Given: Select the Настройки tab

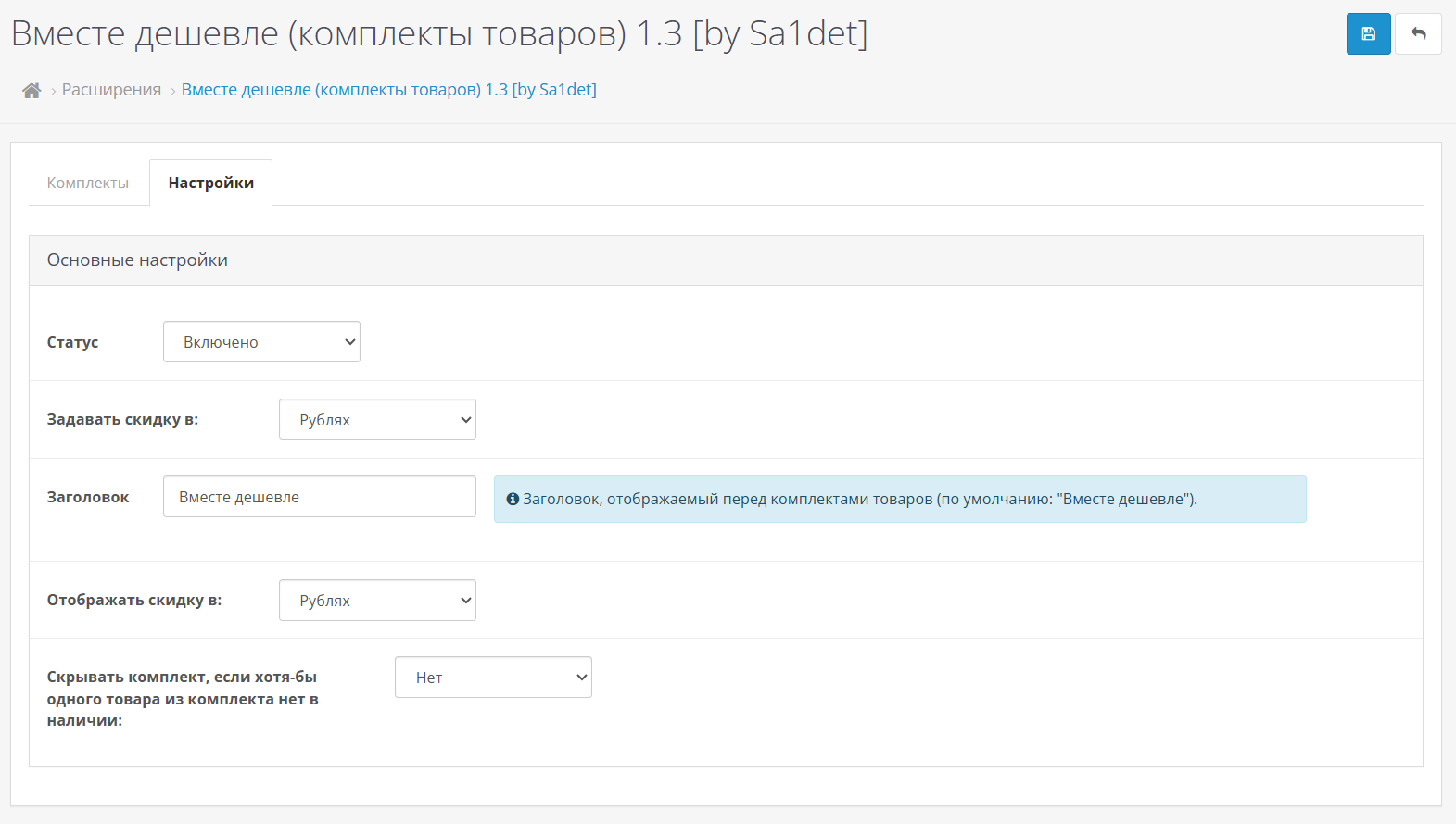Looking at the screenshot, I should click(x=210, y=183).
